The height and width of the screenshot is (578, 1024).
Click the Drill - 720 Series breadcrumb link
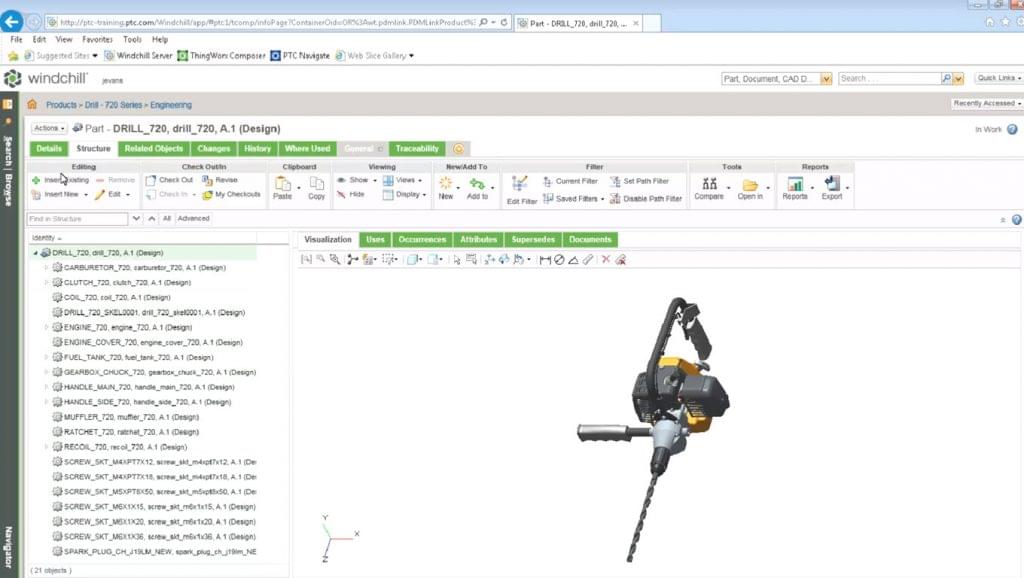pyautogui.click(x=113, y=104)
